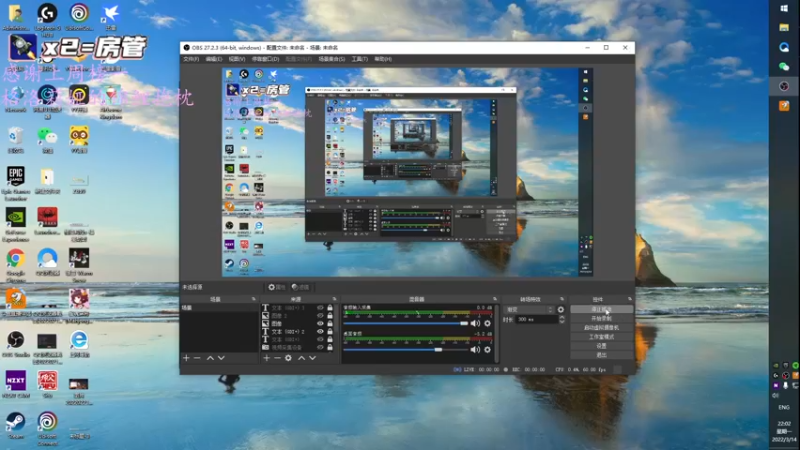Open source properties gear in Sources toolbar
Image resolution: width=800 pixels, height=450 pixels.
click(288, 358)
